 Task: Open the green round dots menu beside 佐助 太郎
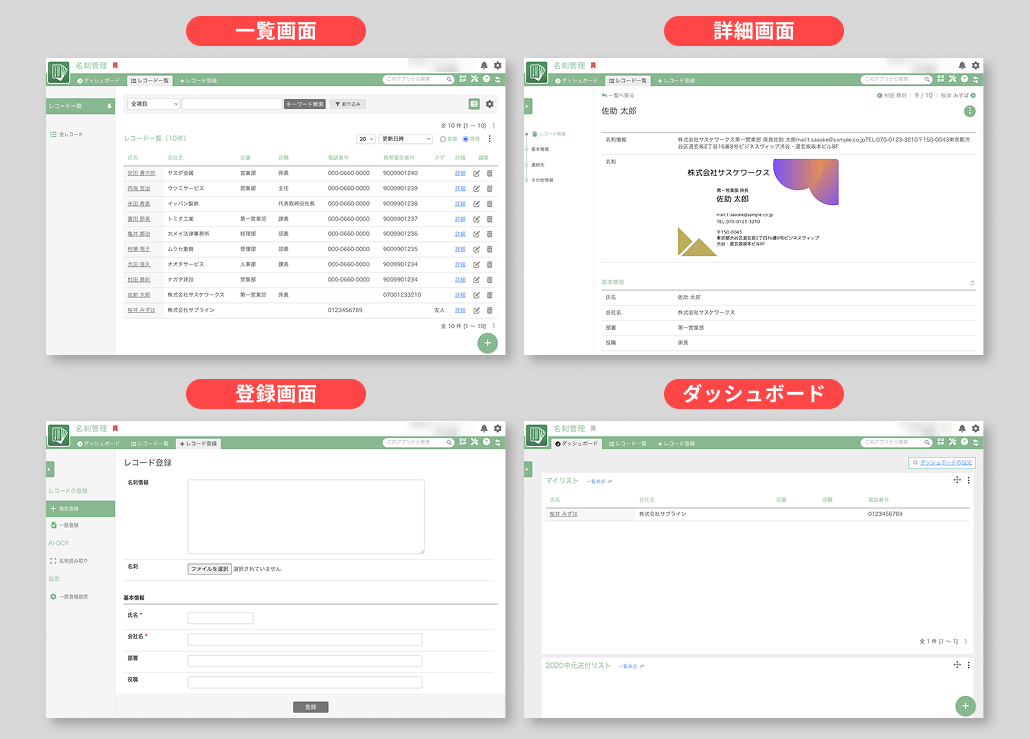tap(970, 111)
